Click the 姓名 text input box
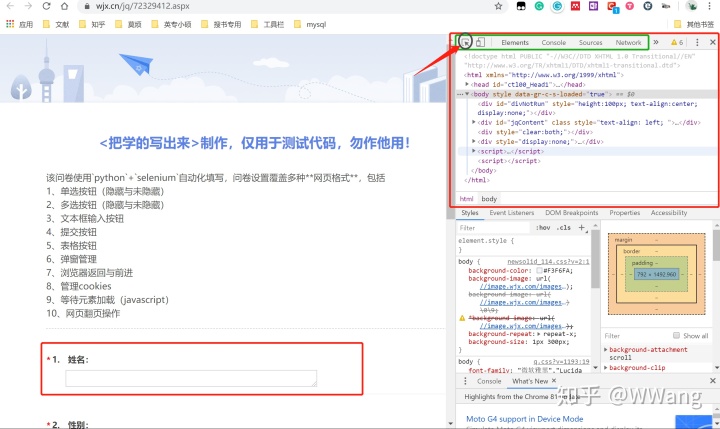The width and height of the screenshot is (720, 429). (x=191, y=378)
